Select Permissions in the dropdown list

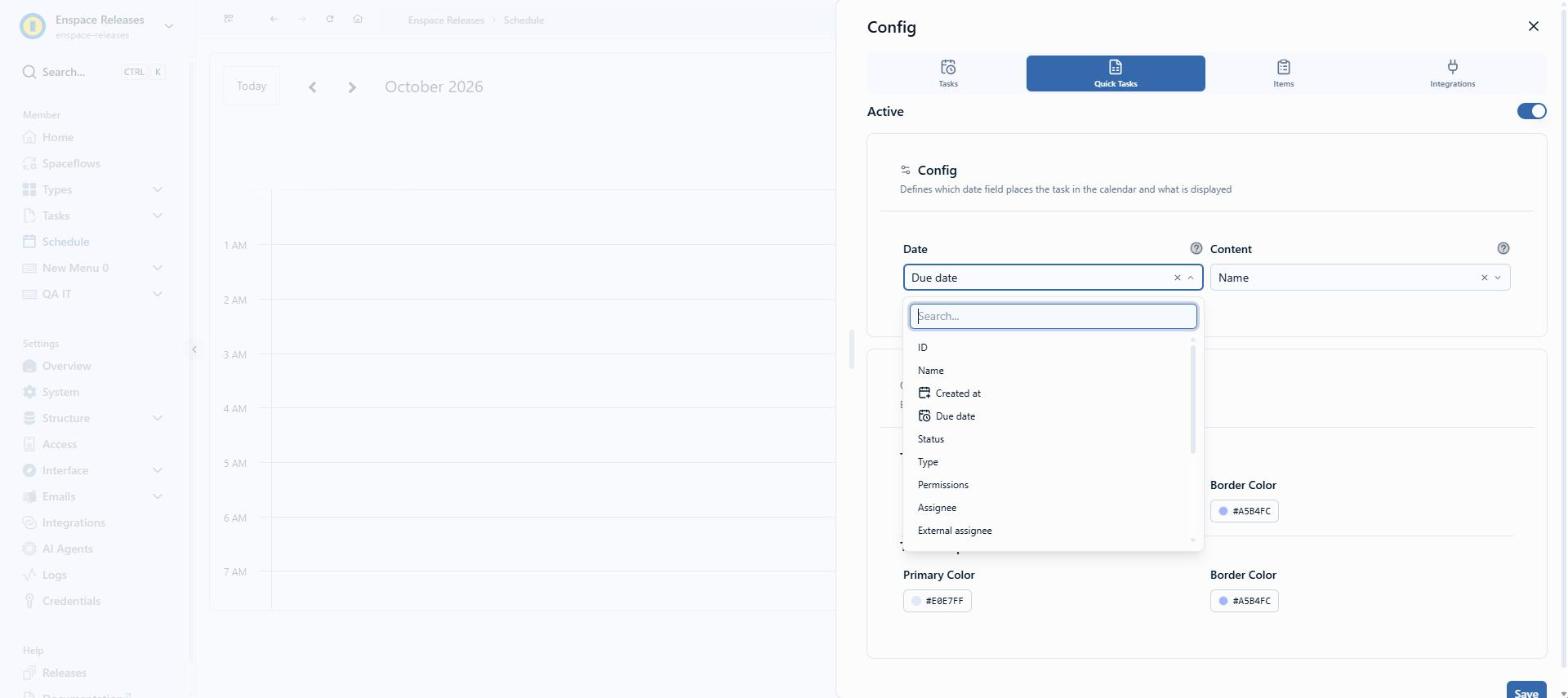click(x=1047, y=485)
